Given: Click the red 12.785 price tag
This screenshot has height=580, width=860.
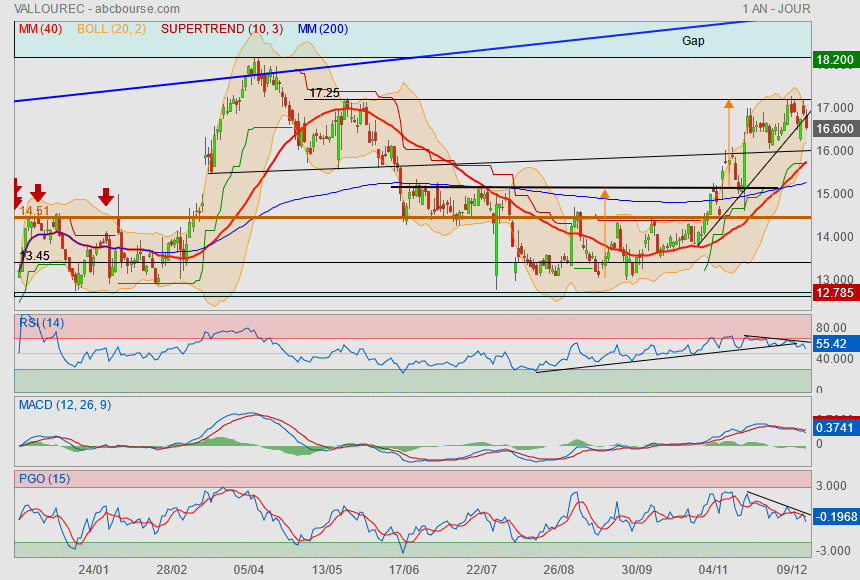Looking at the screenshot, I should pos(835,292).
